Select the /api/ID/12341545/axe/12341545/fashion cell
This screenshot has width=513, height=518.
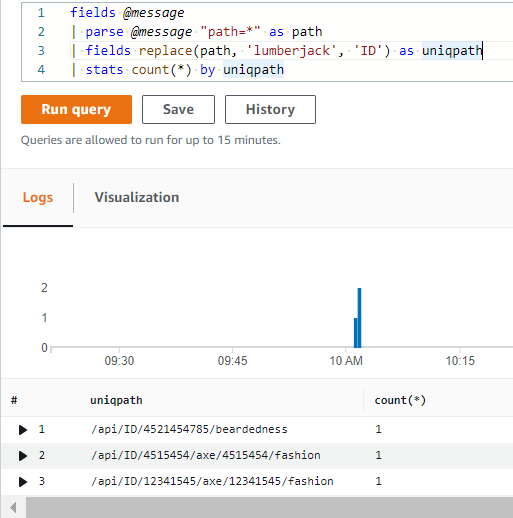(212, 481)
